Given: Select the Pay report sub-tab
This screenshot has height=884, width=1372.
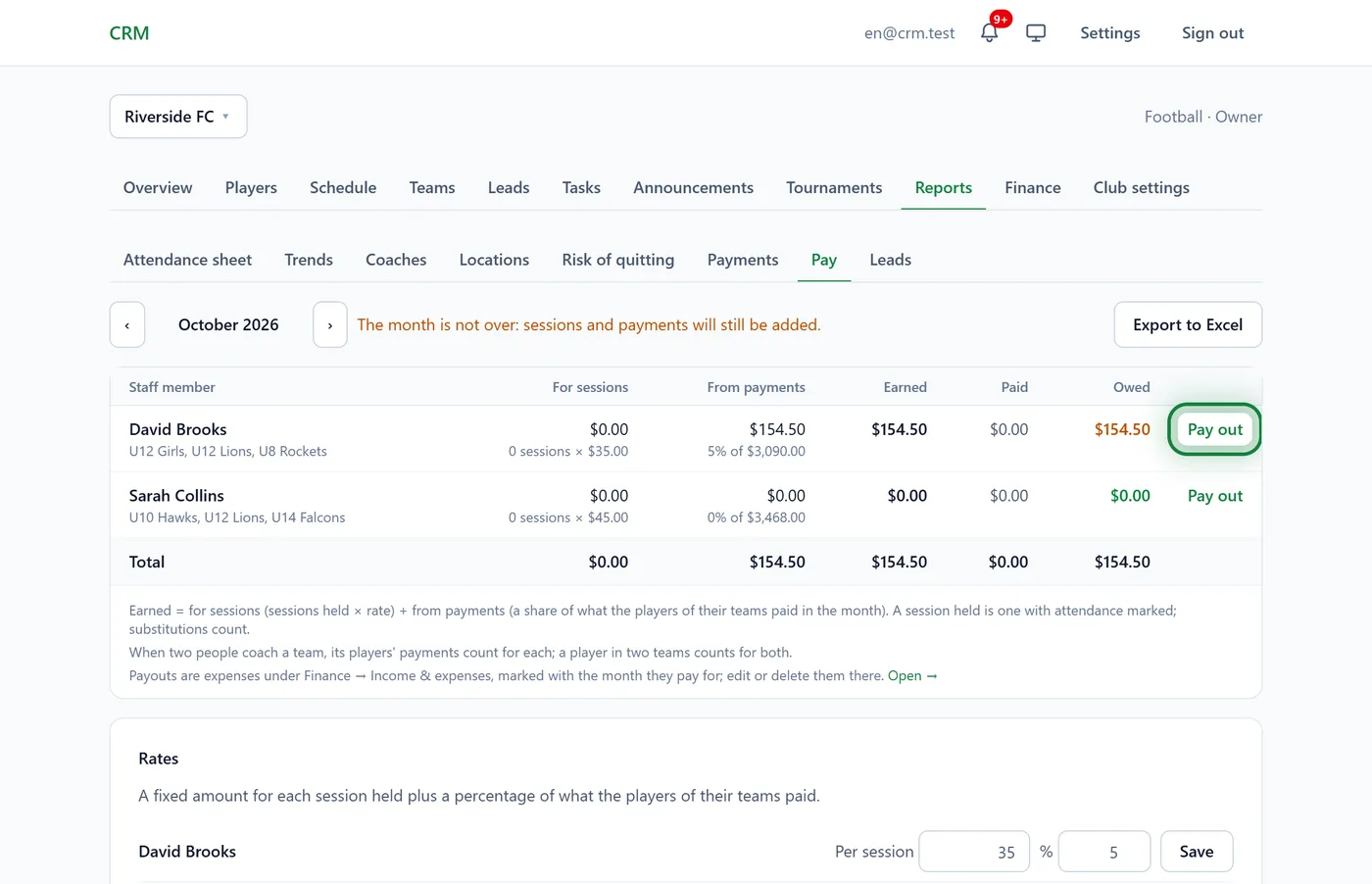Looking at the screenshot, I should click(824, 260).
